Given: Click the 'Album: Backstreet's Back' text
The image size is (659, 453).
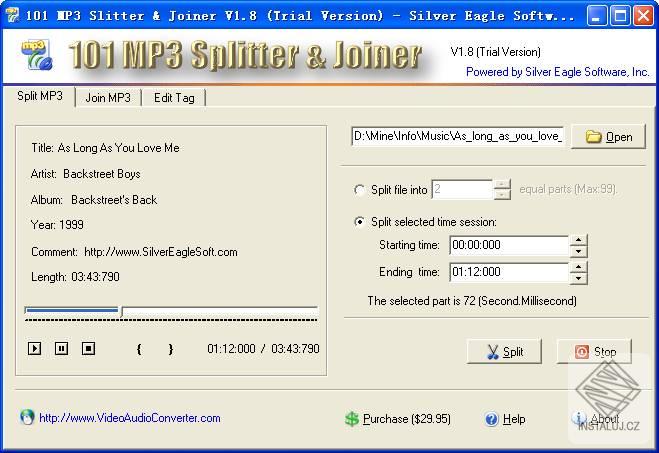Looking at the screenshot, I should [x=94, y=200].
